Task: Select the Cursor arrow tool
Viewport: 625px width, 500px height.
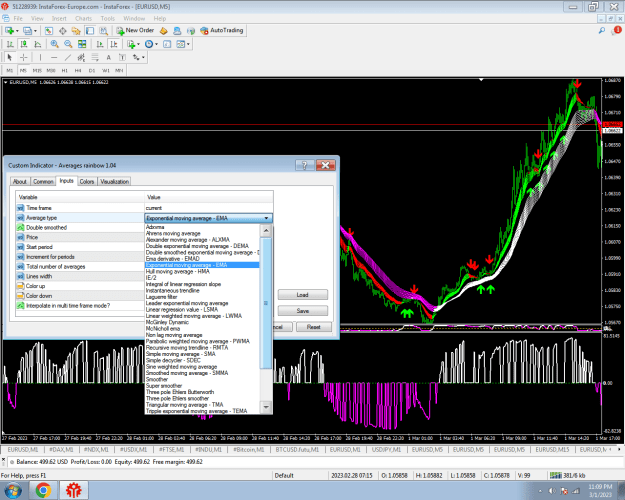Action: click(x=10, y=57)
